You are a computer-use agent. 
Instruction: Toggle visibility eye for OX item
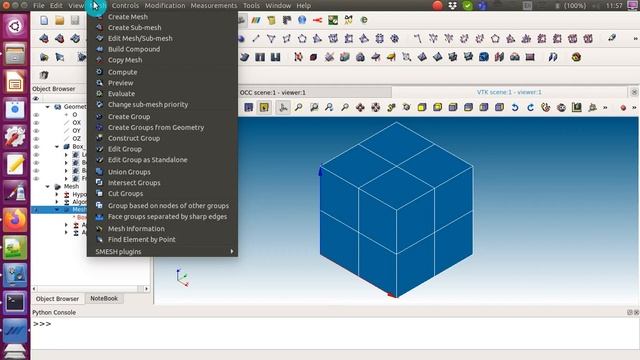(x=36, y=122)
